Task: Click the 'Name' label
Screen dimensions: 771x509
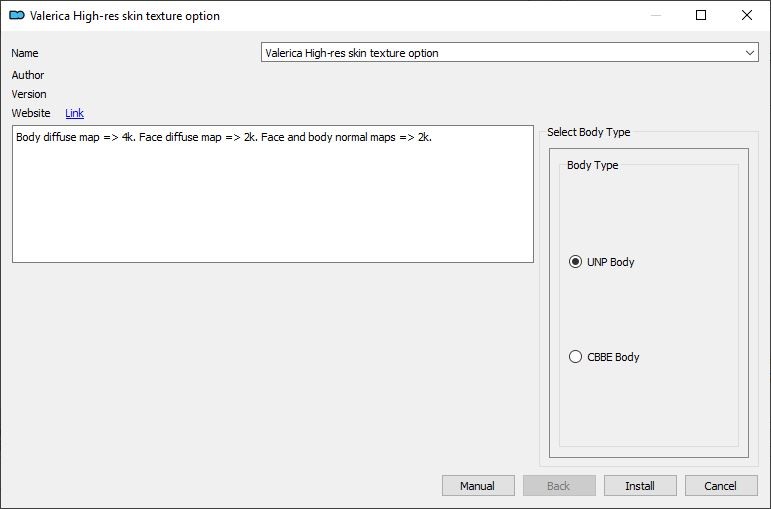Action: point(25,53)
